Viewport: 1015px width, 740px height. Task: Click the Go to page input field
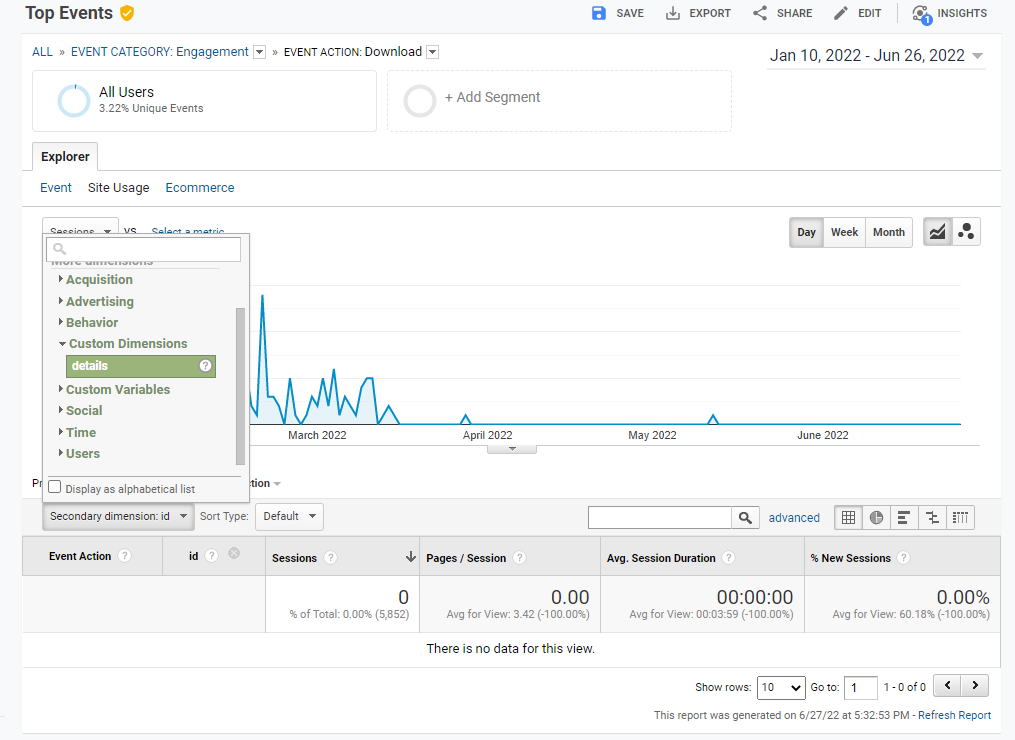[861, 687]
